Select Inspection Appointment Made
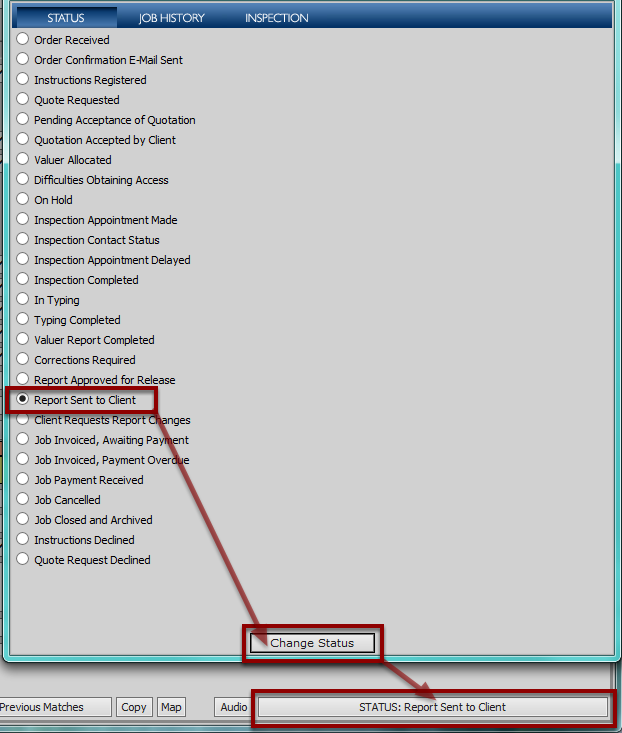The height and width of the screenshot is (733, 622). click(x=22, y=219)
